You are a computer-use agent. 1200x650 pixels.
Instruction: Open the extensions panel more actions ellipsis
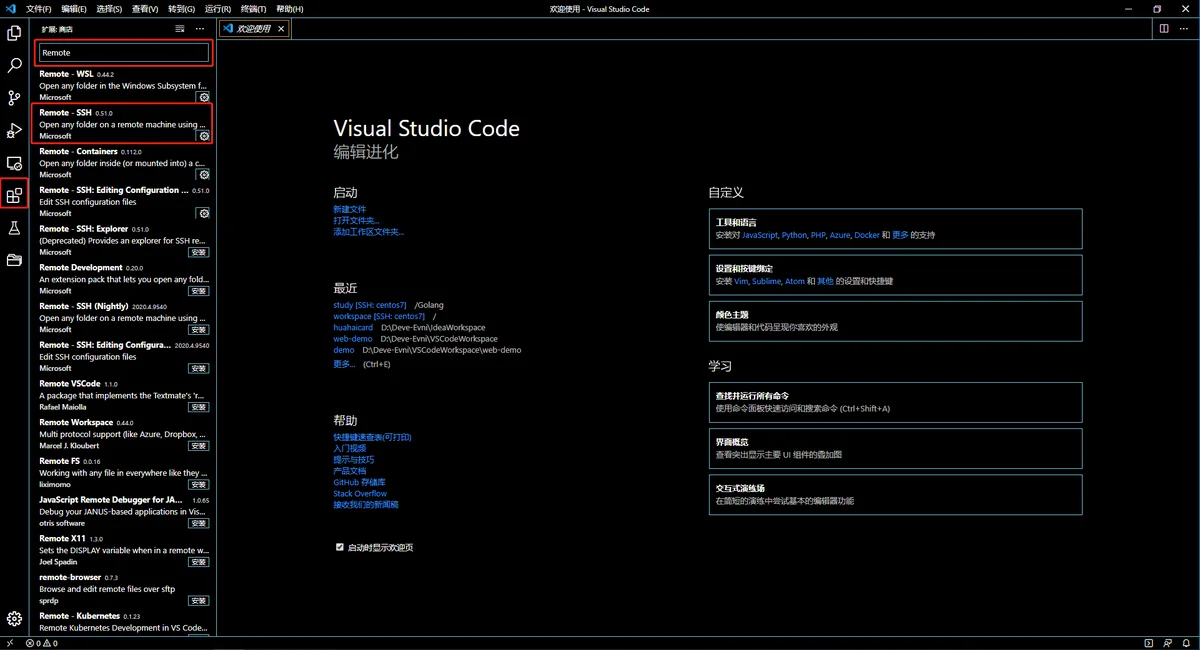tap(200, 29)
